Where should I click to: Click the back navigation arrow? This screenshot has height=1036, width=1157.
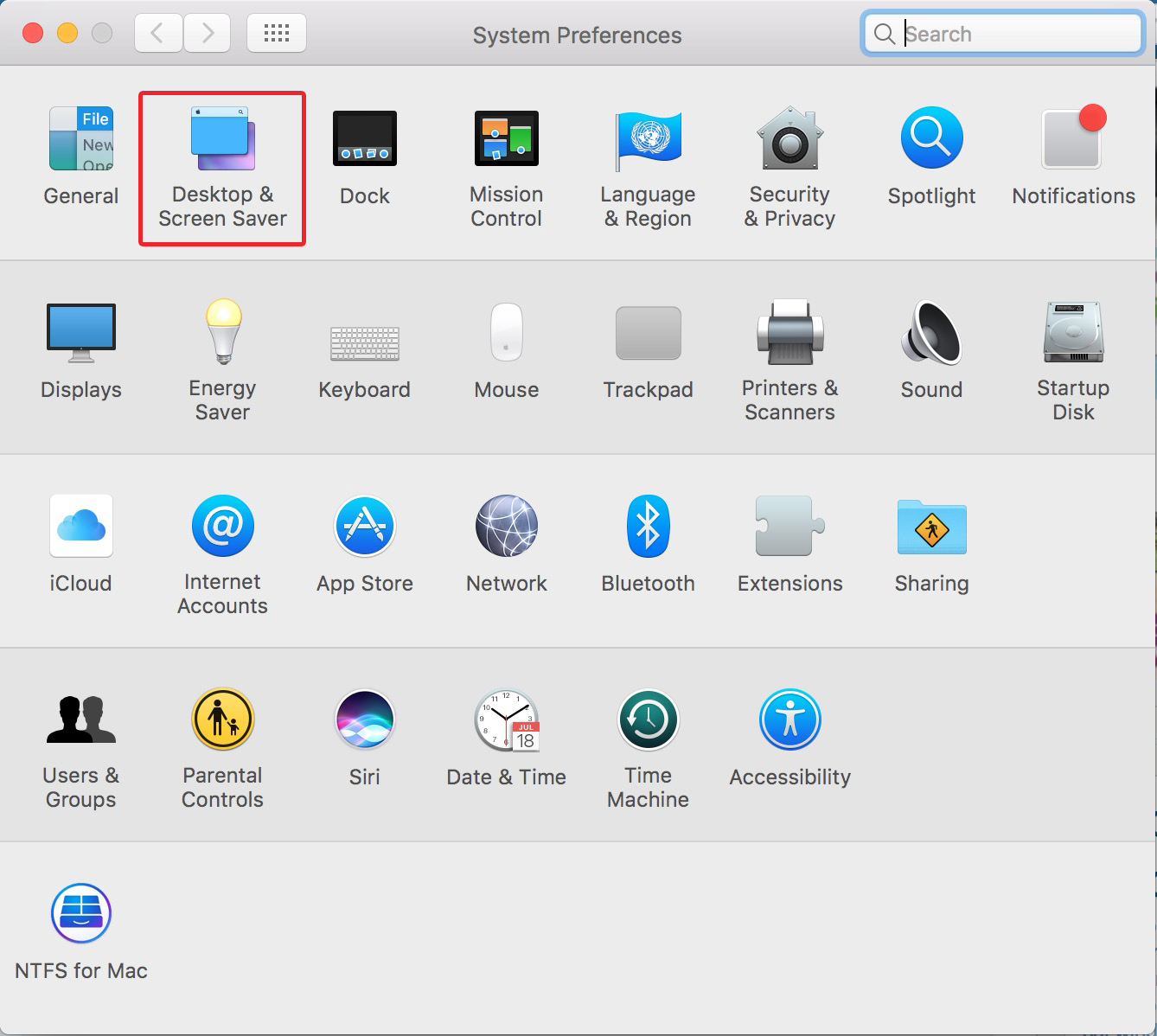coord(158,34)
